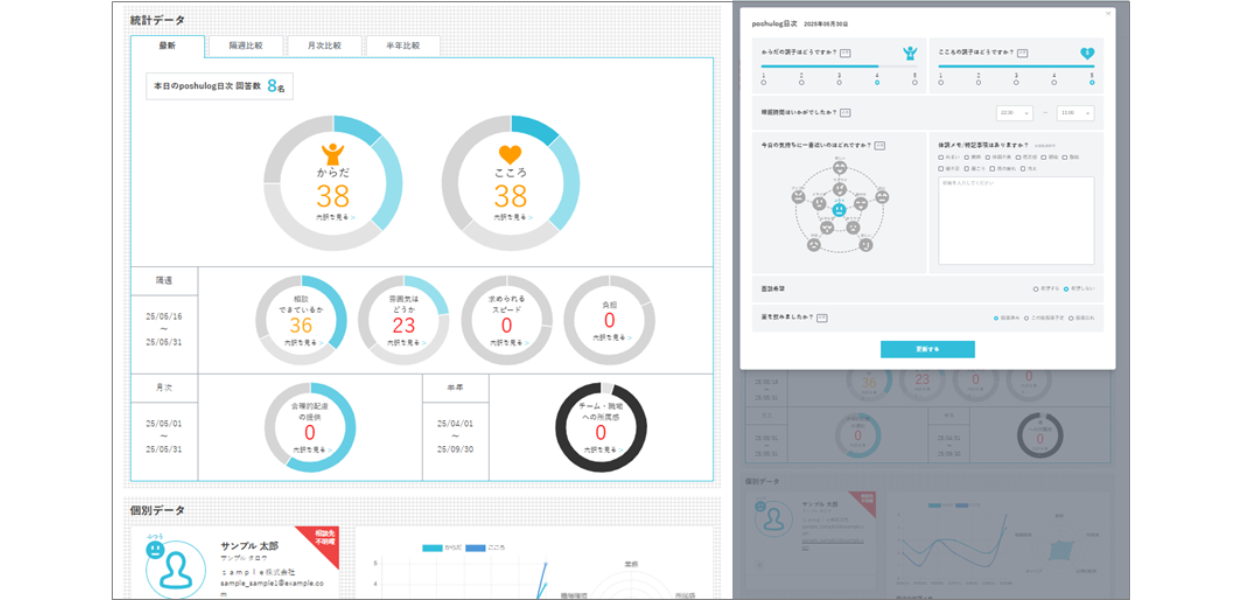Select the last medication answer radio
Screen dimensions: 1240x600
[1071, 317]
